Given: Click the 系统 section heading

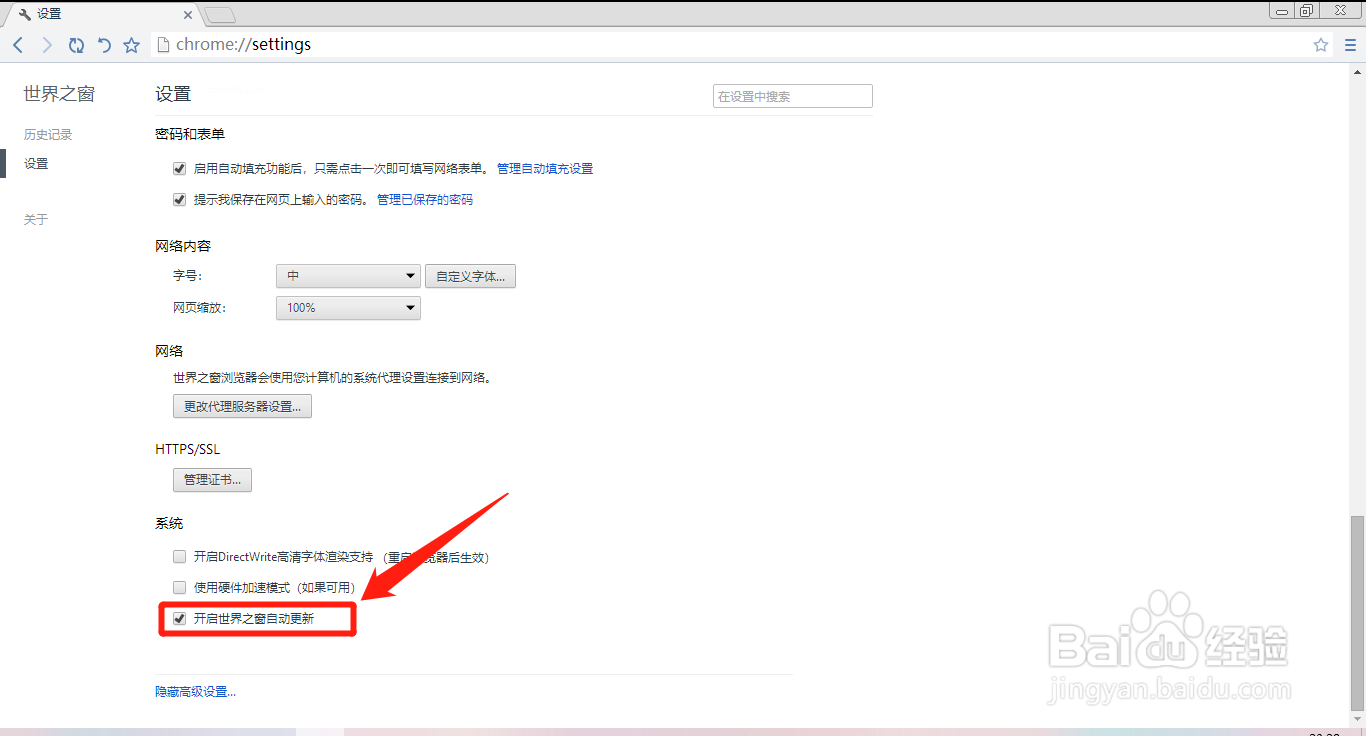Looking at the screenshot, I should click(169, 523).
